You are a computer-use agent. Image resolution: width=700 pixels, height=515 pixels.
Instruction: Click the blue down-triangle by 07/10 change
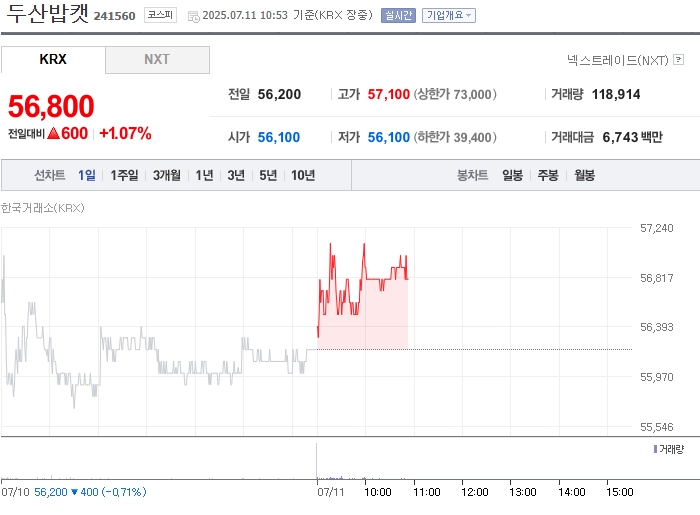coord(75,492)
